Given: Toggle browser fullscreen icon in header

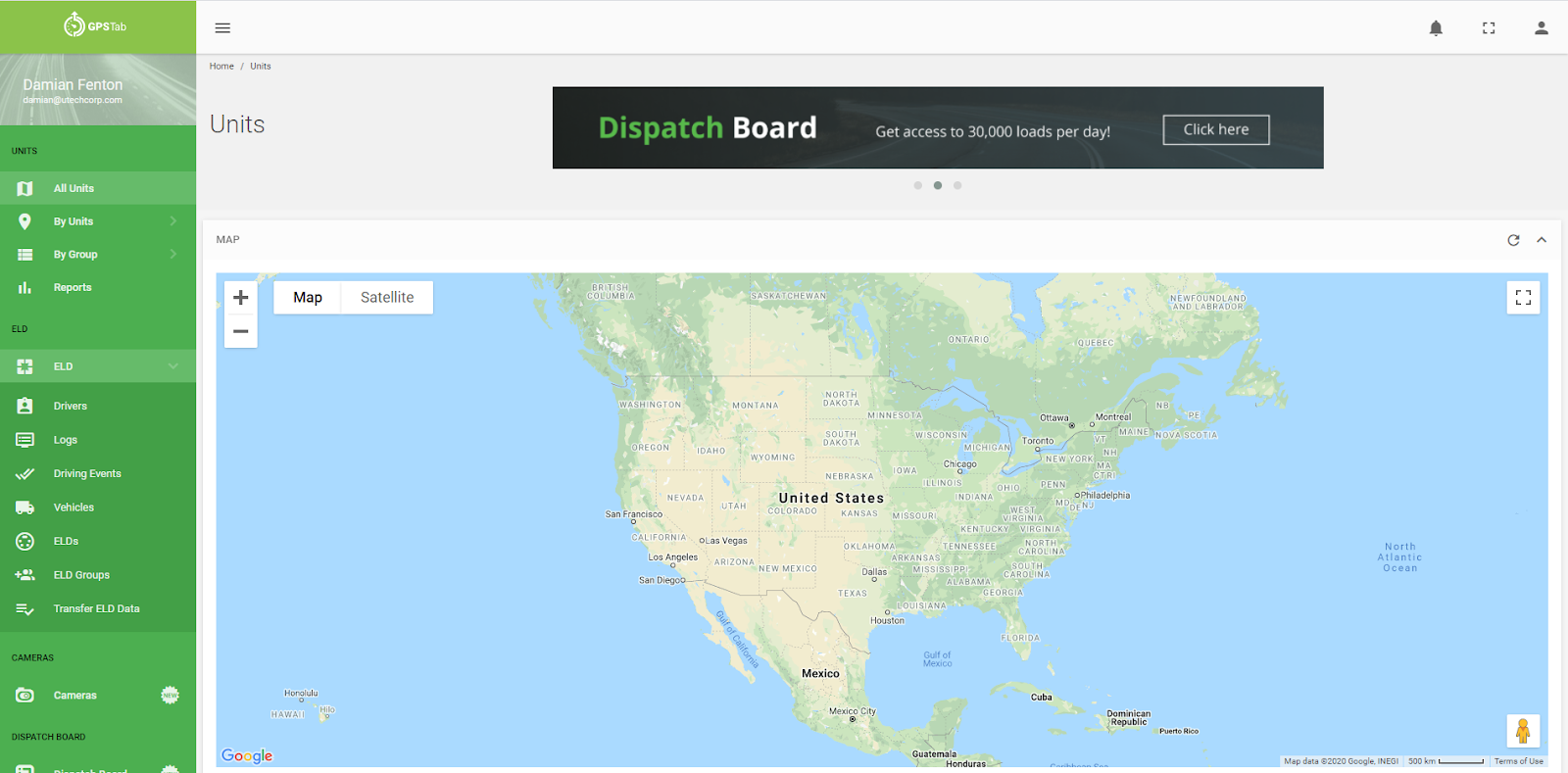Looking at the screenshot, I should [x=1489, y=28].
